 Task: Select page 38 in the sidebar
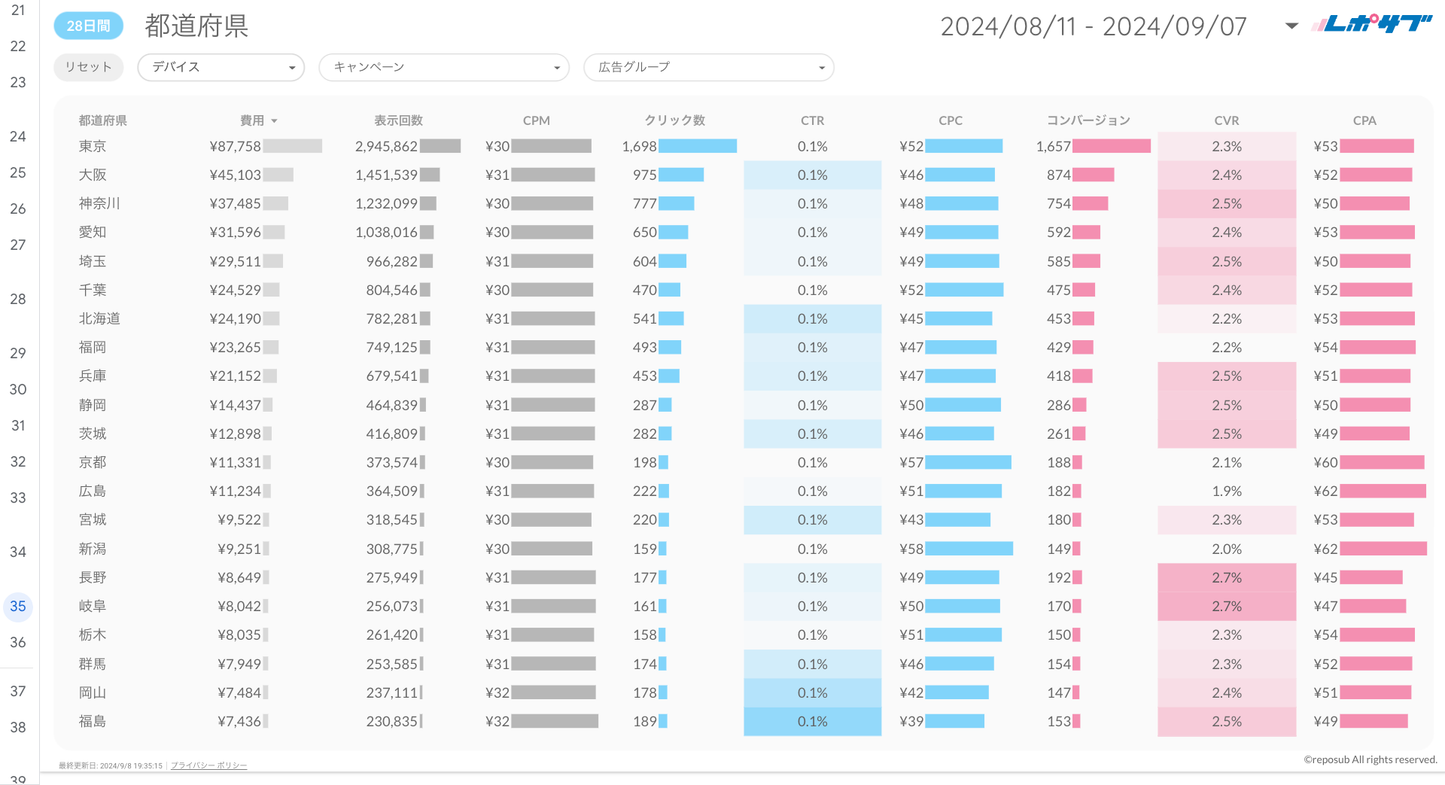pyautogui.click(x=18, y=727)
